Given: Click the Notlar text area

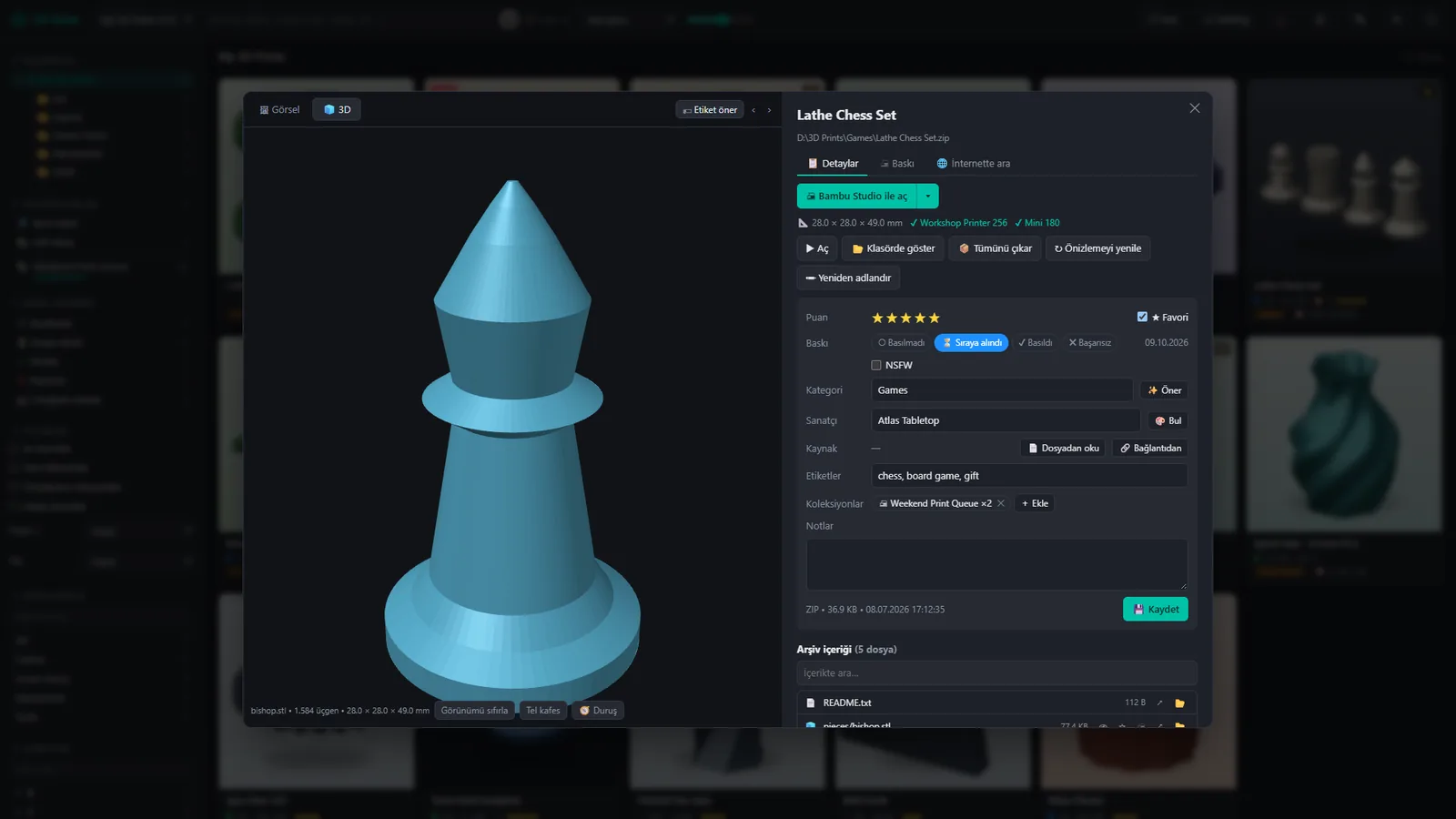Looking at the screenshot, I should (996, 564).
